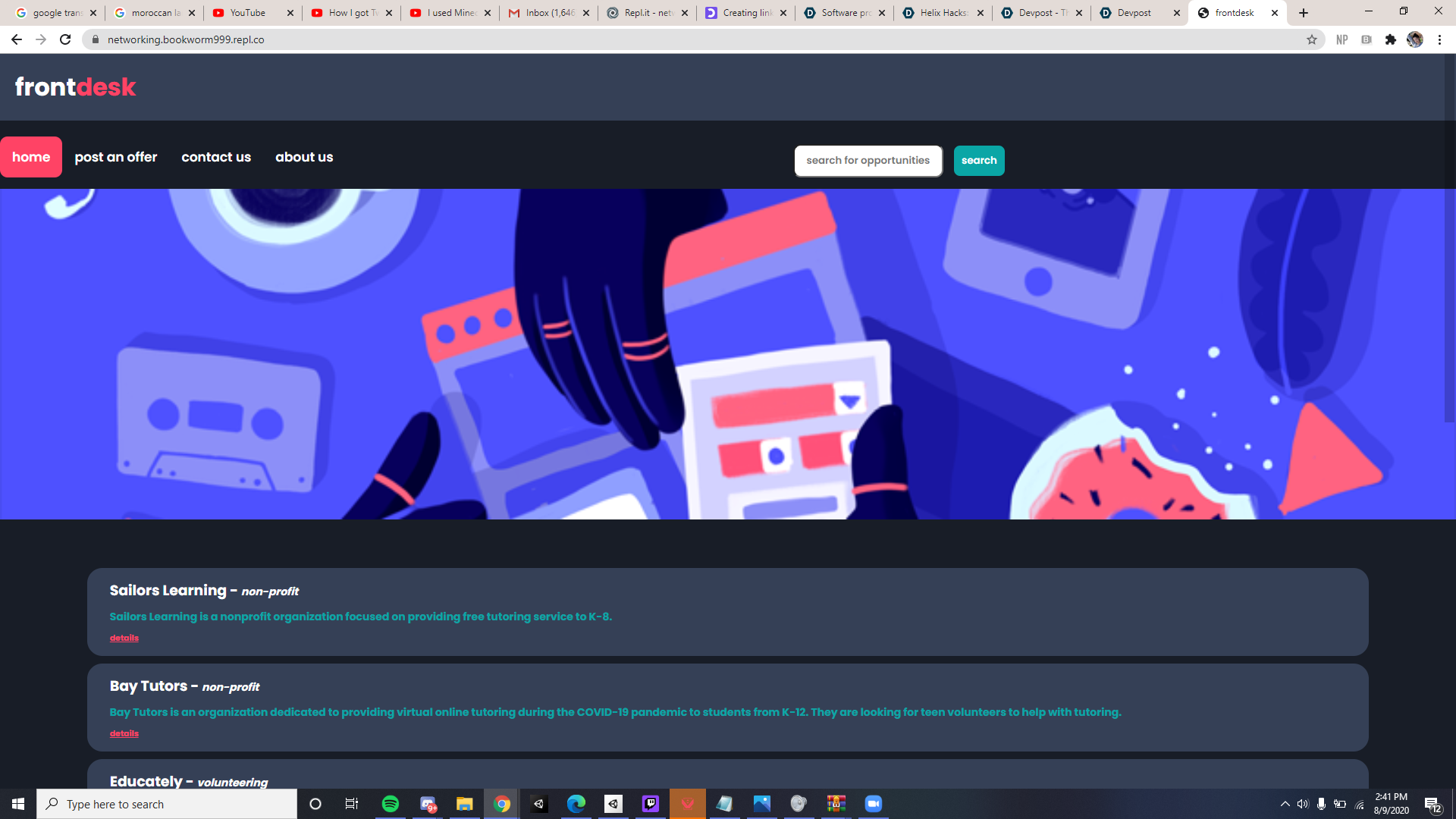This screenshot has width=1456, height=819.
Task: Bookmark this page with star icon
Action: pos(1311,39)
